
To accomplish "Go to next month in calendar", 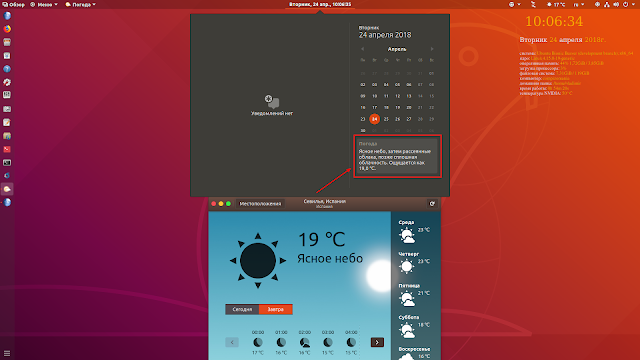I will 432,49.
